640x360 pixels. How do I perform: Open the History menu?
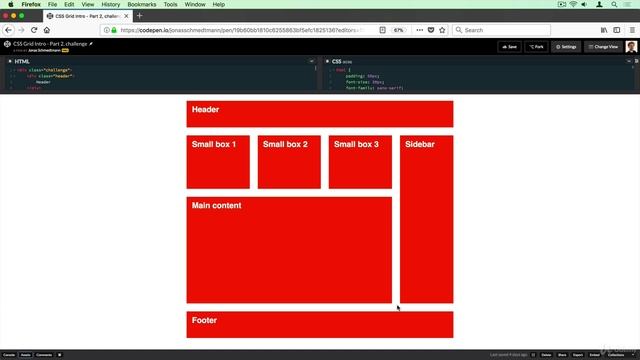(111, 4)
